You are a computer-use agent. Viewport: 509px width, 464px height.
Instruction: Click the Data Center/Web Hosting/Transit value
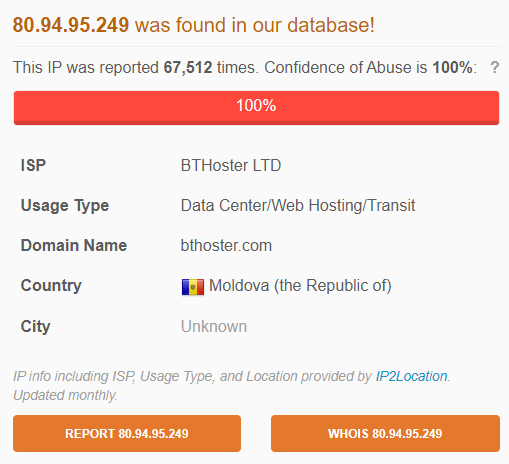(298, 206)
